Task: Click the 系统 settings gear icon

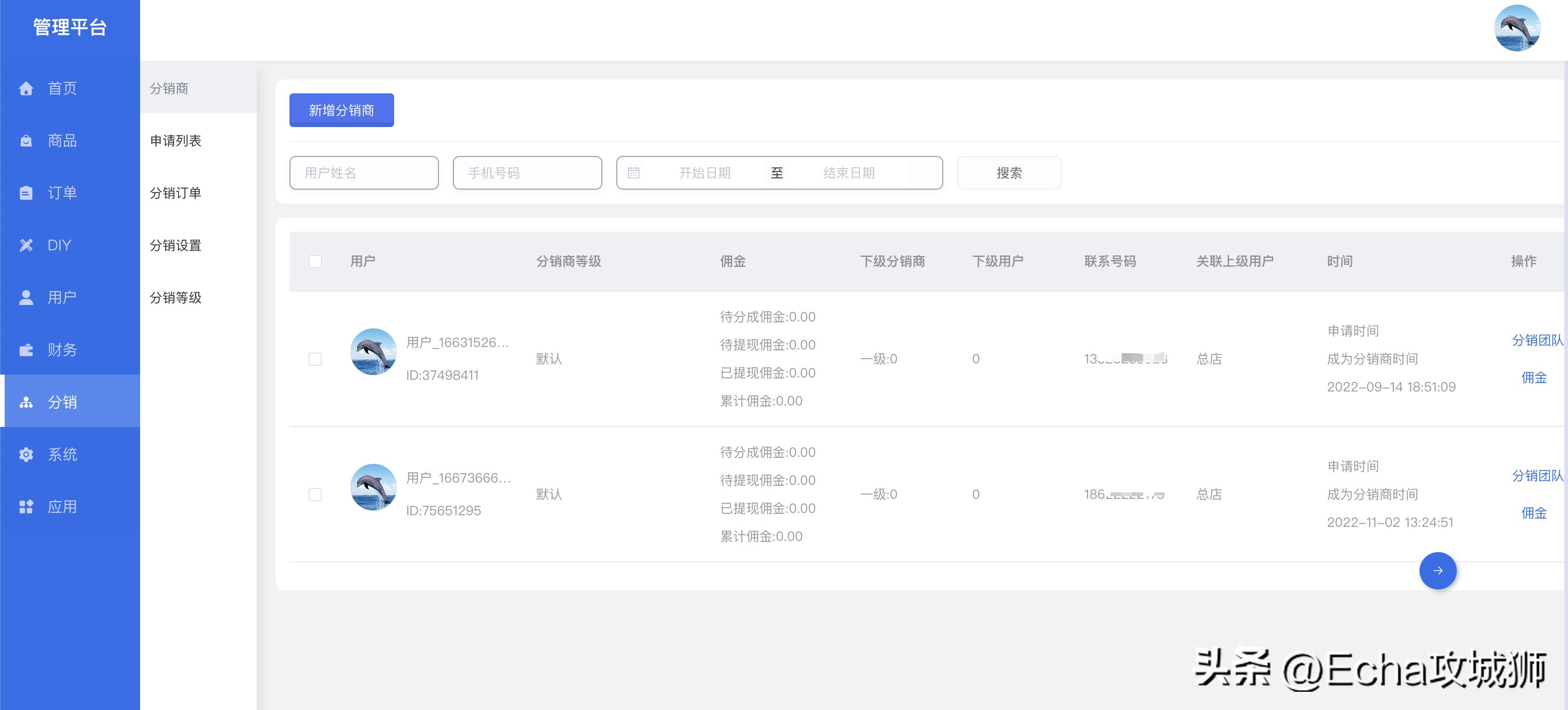Action: tap(26, 454)
